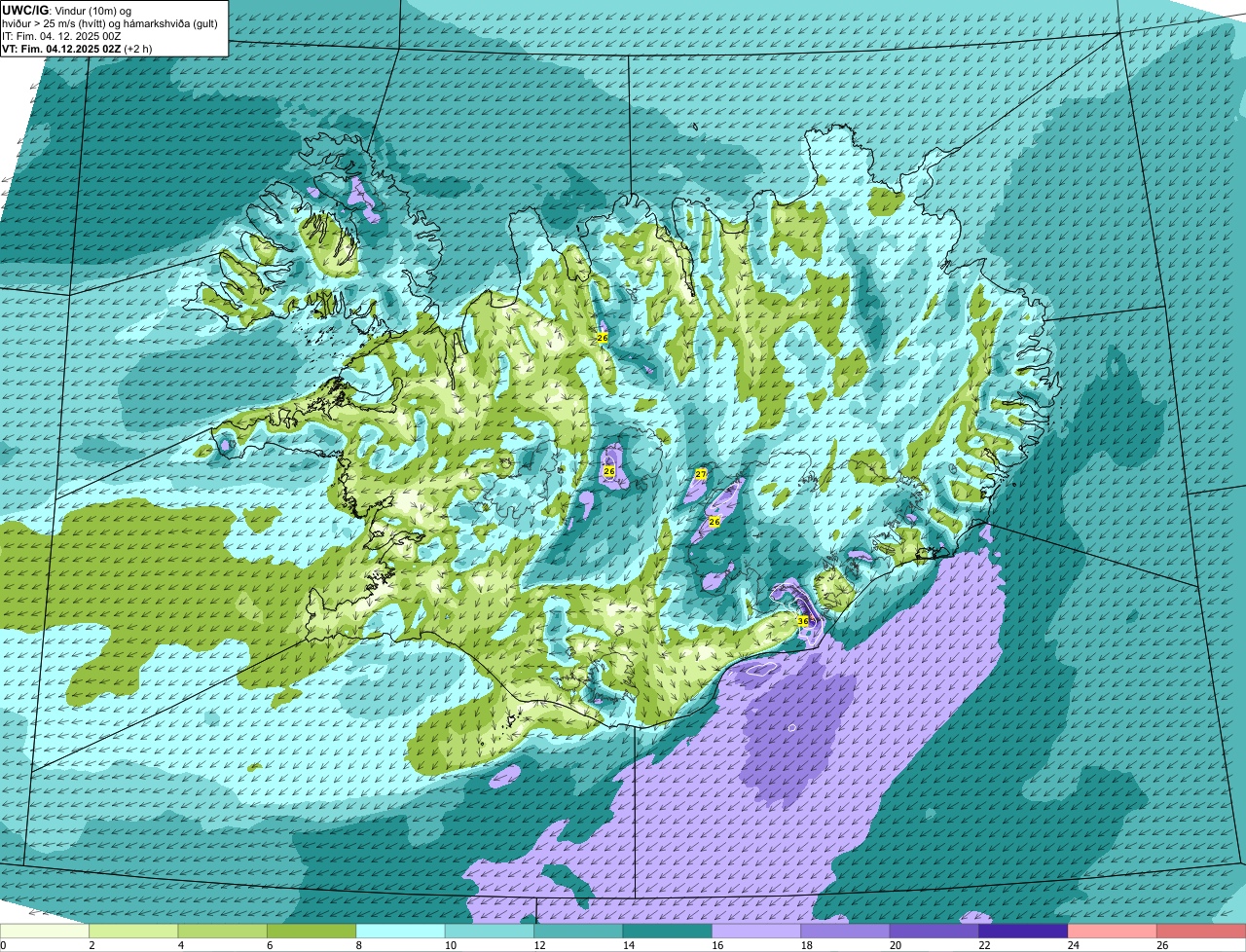
Task: Choose the 12–14 m/s teal legend swatch
Action: tap(579, 932)
